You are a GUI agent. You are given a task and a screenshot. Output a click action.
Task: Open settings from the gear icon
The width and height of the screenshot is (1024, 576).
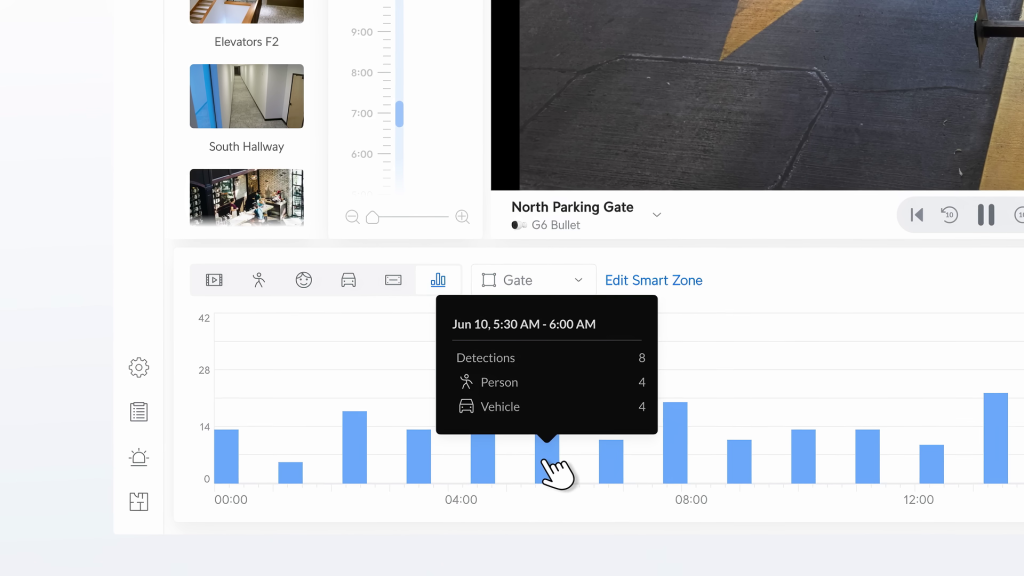tap(139, 368)
